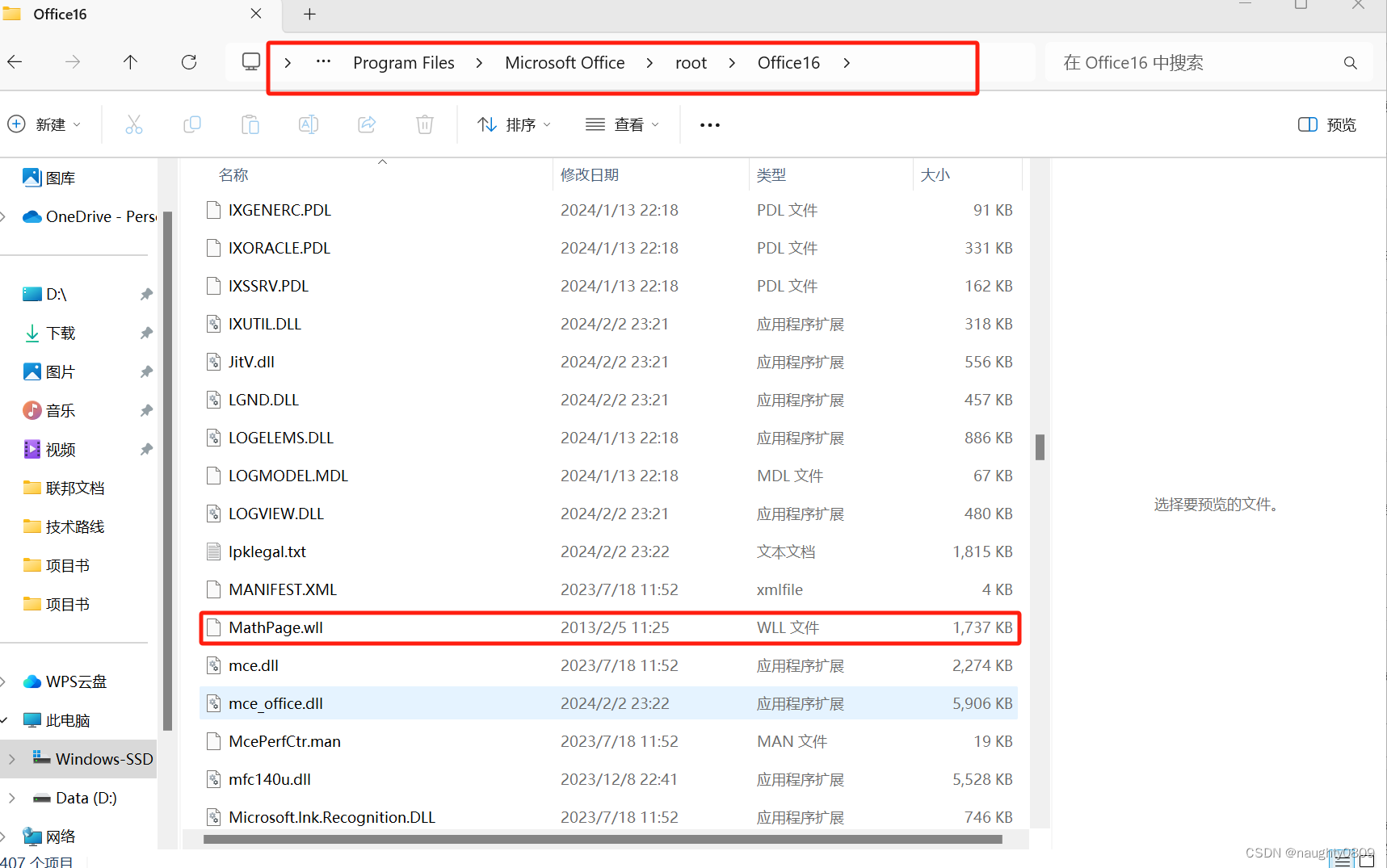The height and width of the screenshot is (868, 1387).
Task: Open the 查看 view options dropdown
Action: [622, 124]
